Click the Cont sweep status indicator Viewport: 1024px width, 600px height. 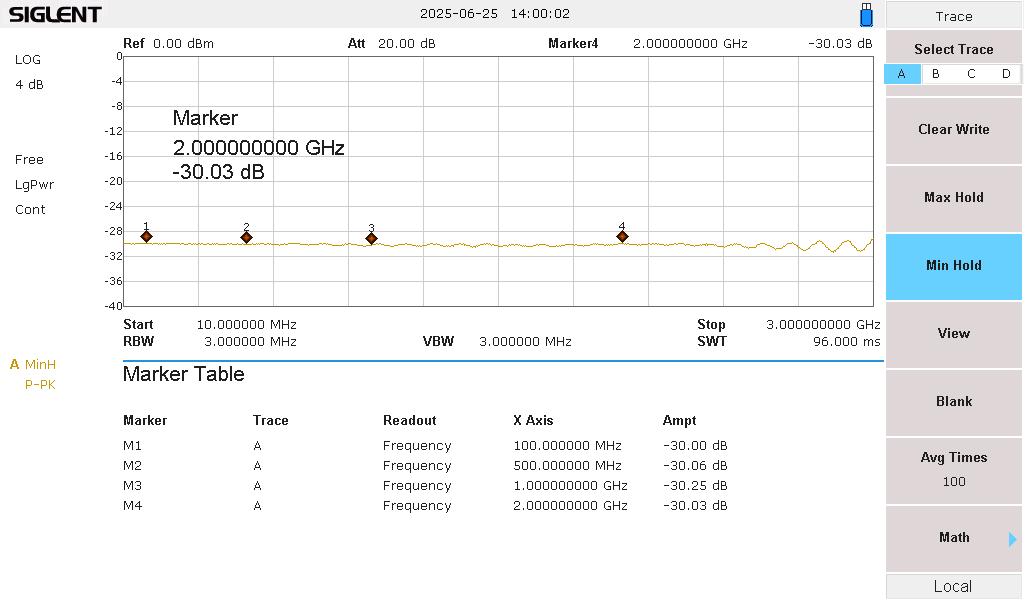pyautogui.click(x=30, y=210)
